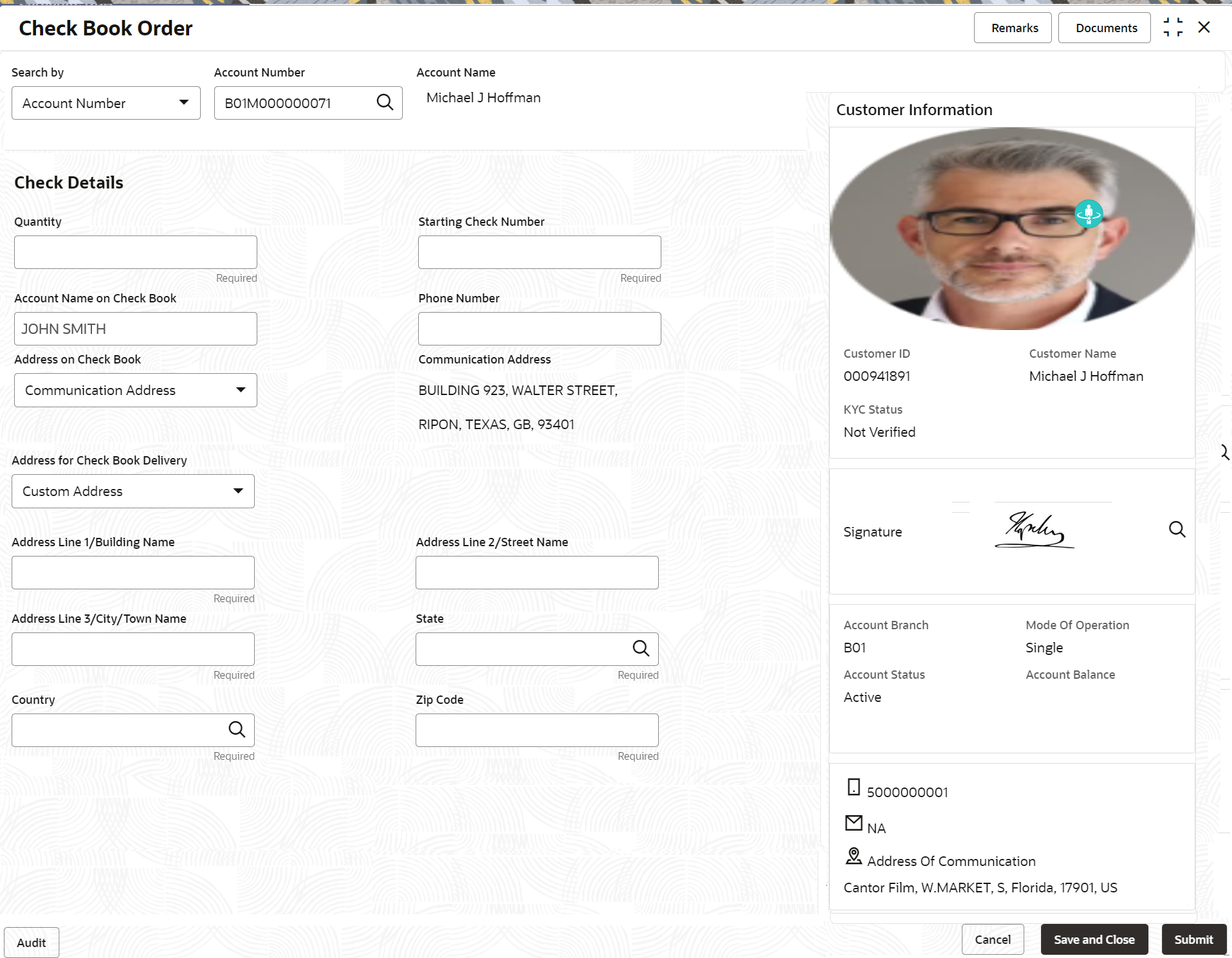Viewport: 1232px width, 958px height.
Task: Open the Address for Check Book Delivery dropdown
Action: tap(133, 492)
